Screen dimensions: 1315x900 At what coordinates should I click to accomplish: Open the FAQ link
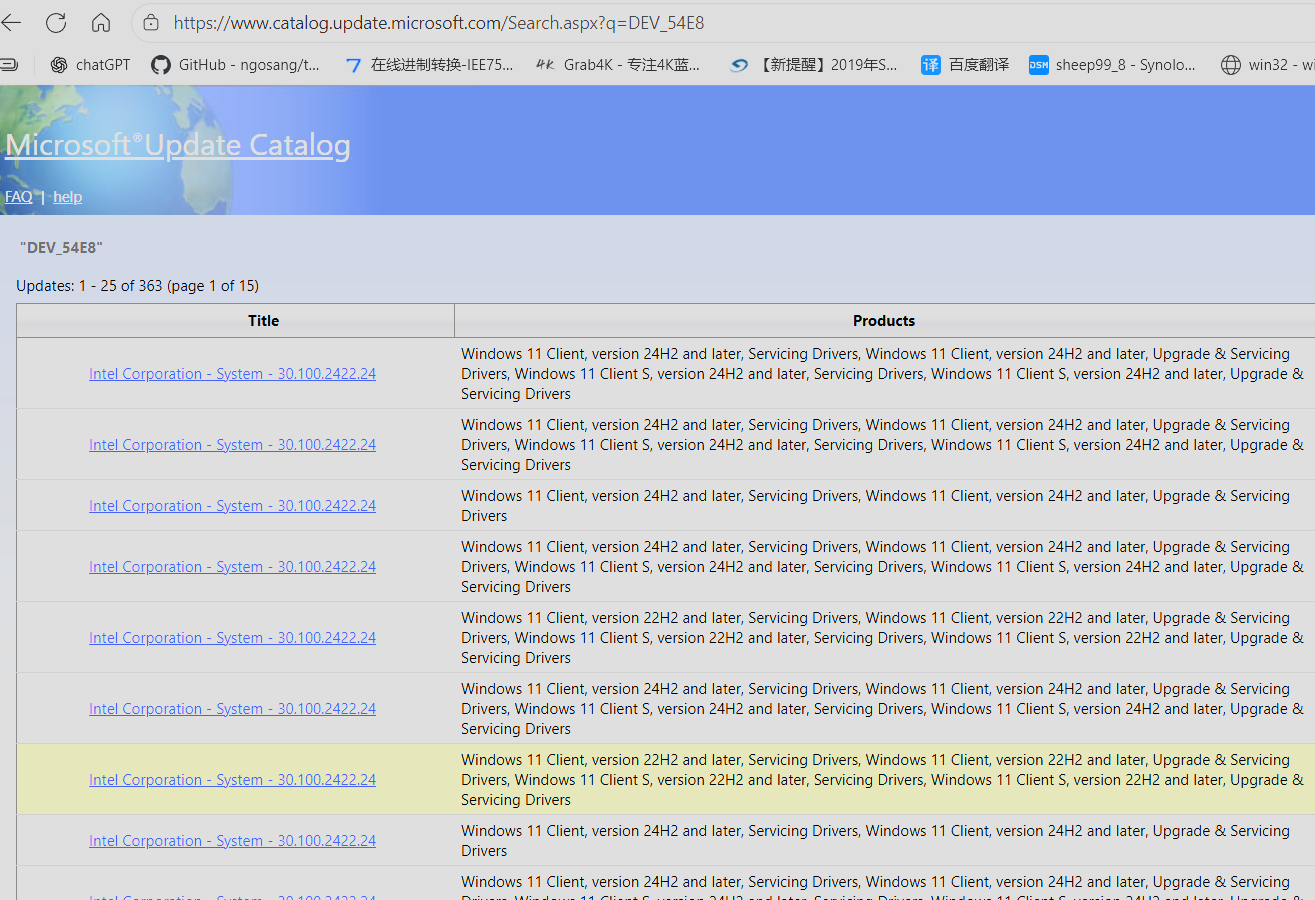(18, 196)
